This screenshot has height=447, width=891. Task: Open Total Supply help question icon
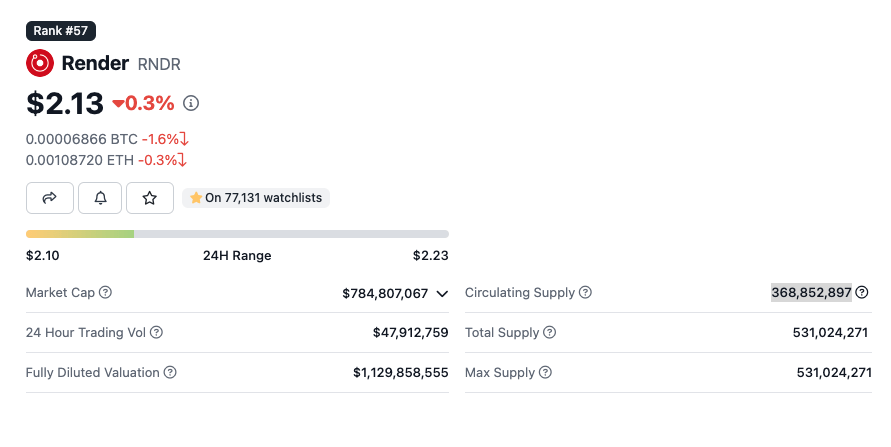pos(549,332)
